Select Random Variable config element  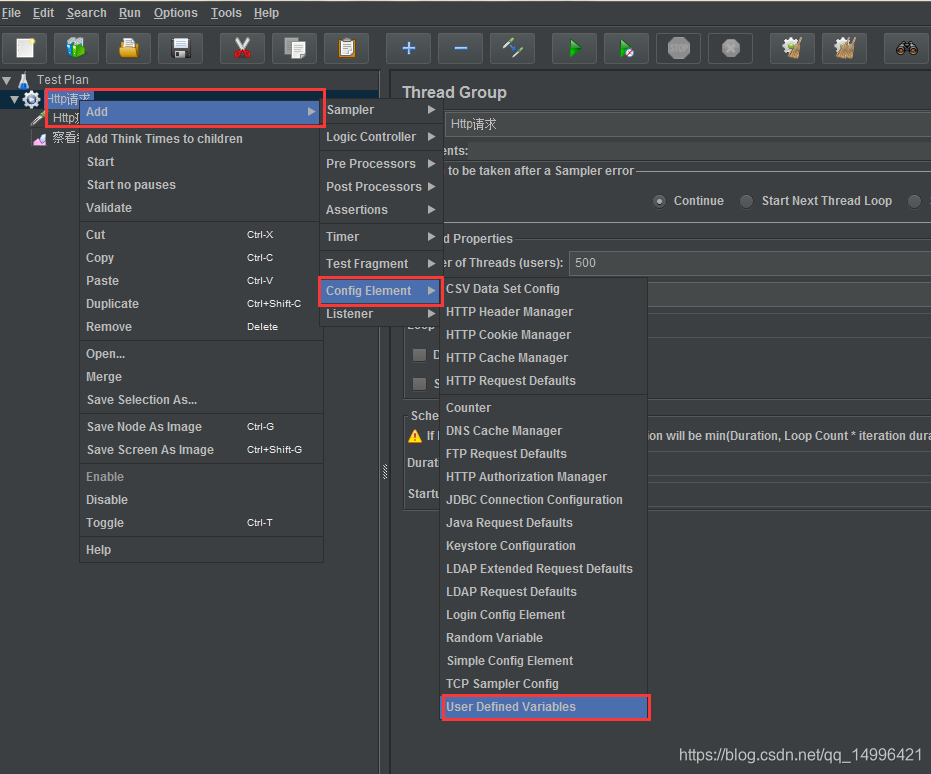(543, 637)
